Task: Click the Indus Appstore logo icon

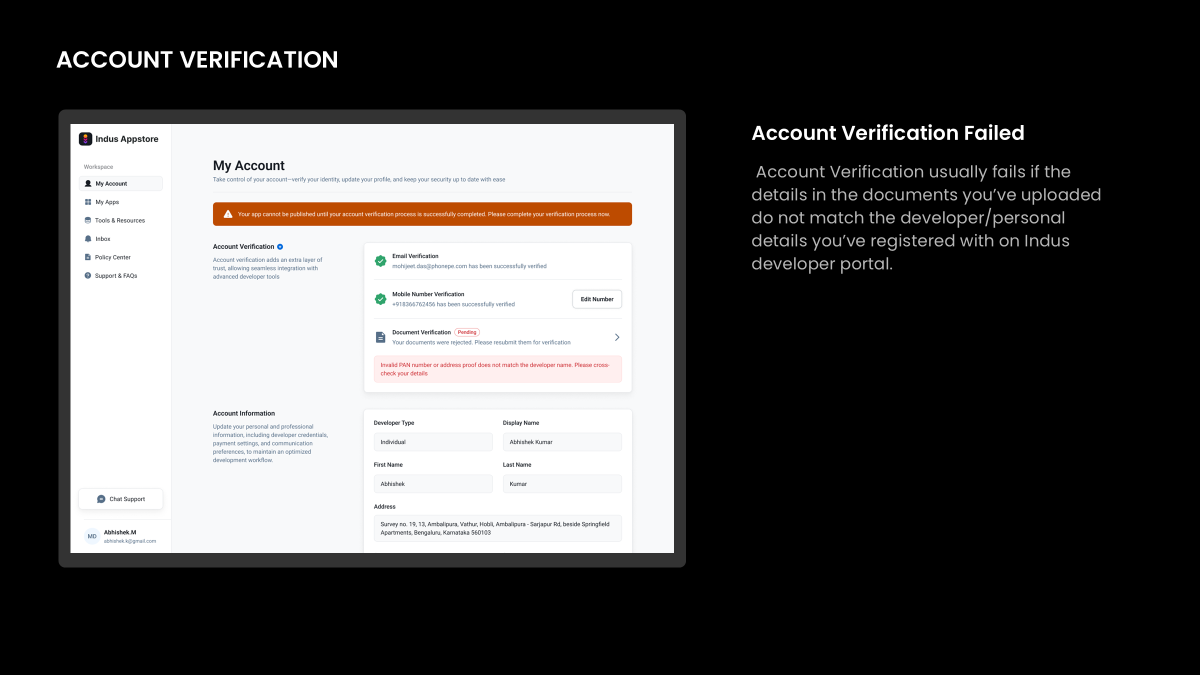Action: pos(86,139)
